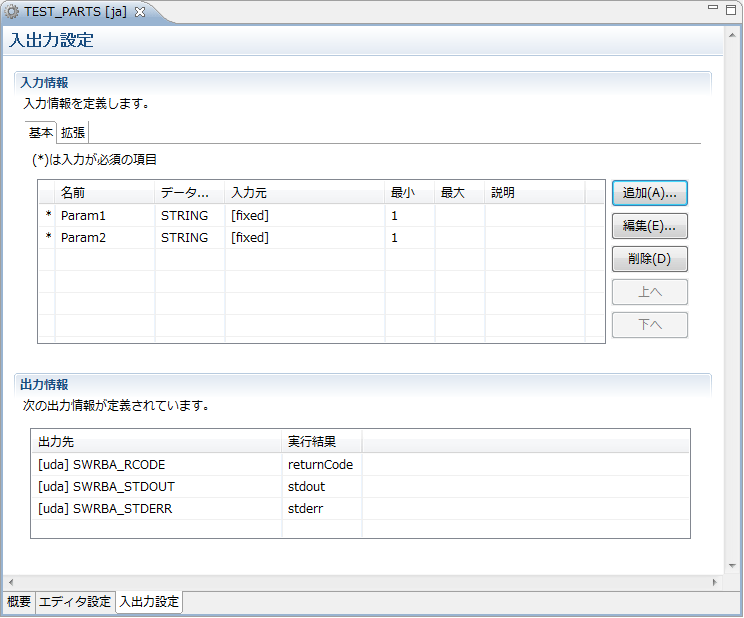This screenshot has width=744, height=618.
Task: Click the 追加(A)... button
Action: pos(650,193)
